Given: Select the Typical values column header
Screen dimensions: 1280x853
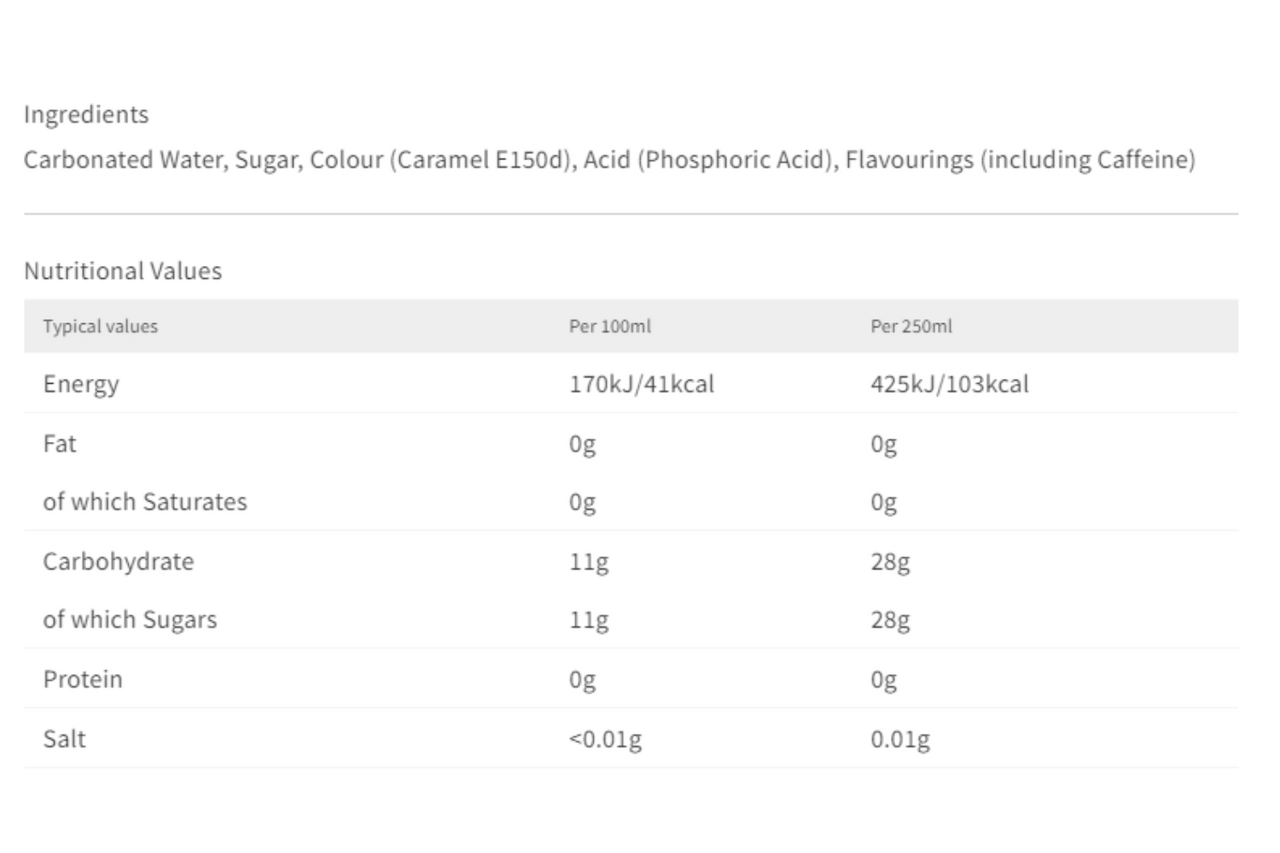Looking at the screenshot, I should click(100, 326).
